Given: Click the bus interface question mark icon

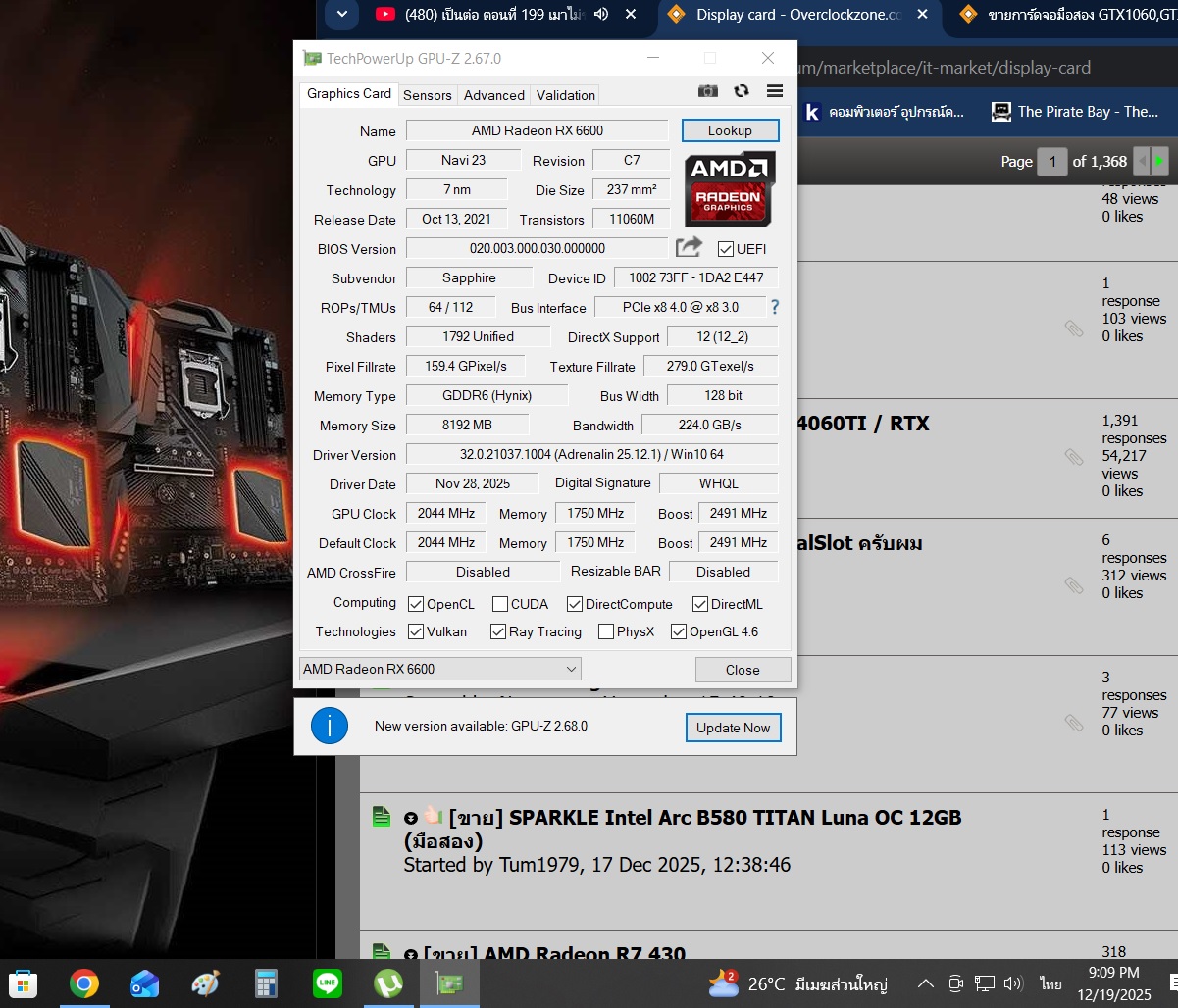Looking at the screenshot, I should [775, 307].
